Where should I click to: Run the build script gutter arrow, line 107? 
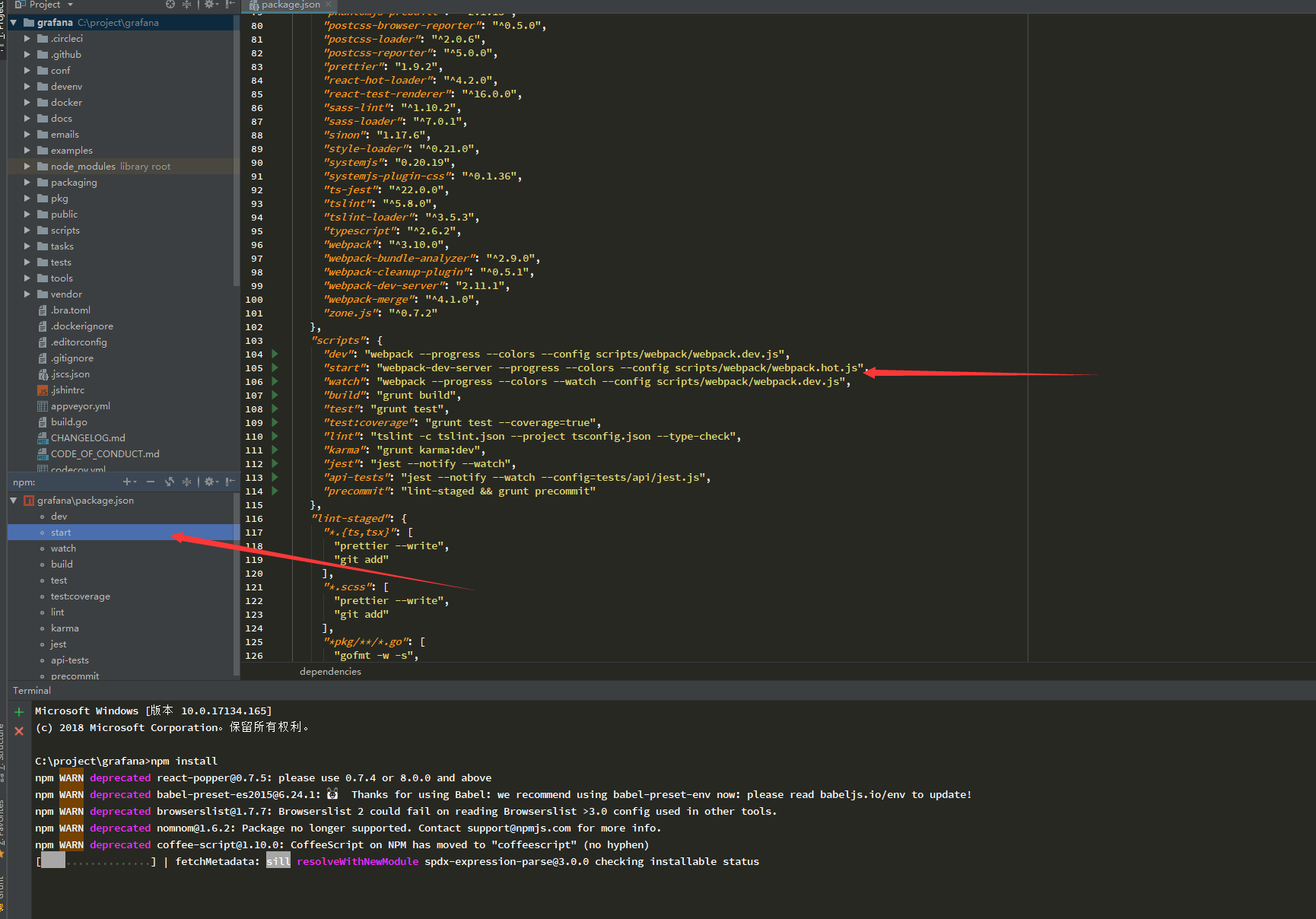tap(275, 395)
